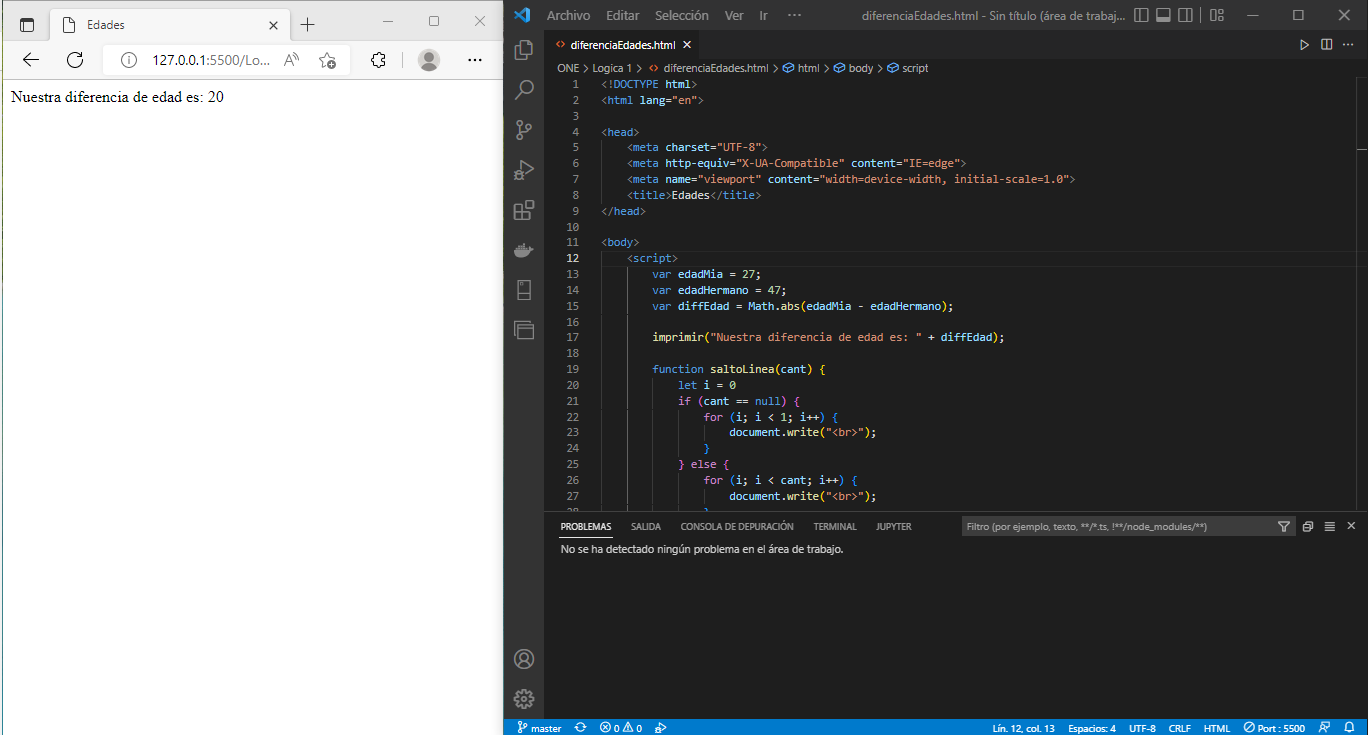The height and width of the screenshot is (735, 1368).
Task: Add this page to Edge favorites
Action: [327, 60]
